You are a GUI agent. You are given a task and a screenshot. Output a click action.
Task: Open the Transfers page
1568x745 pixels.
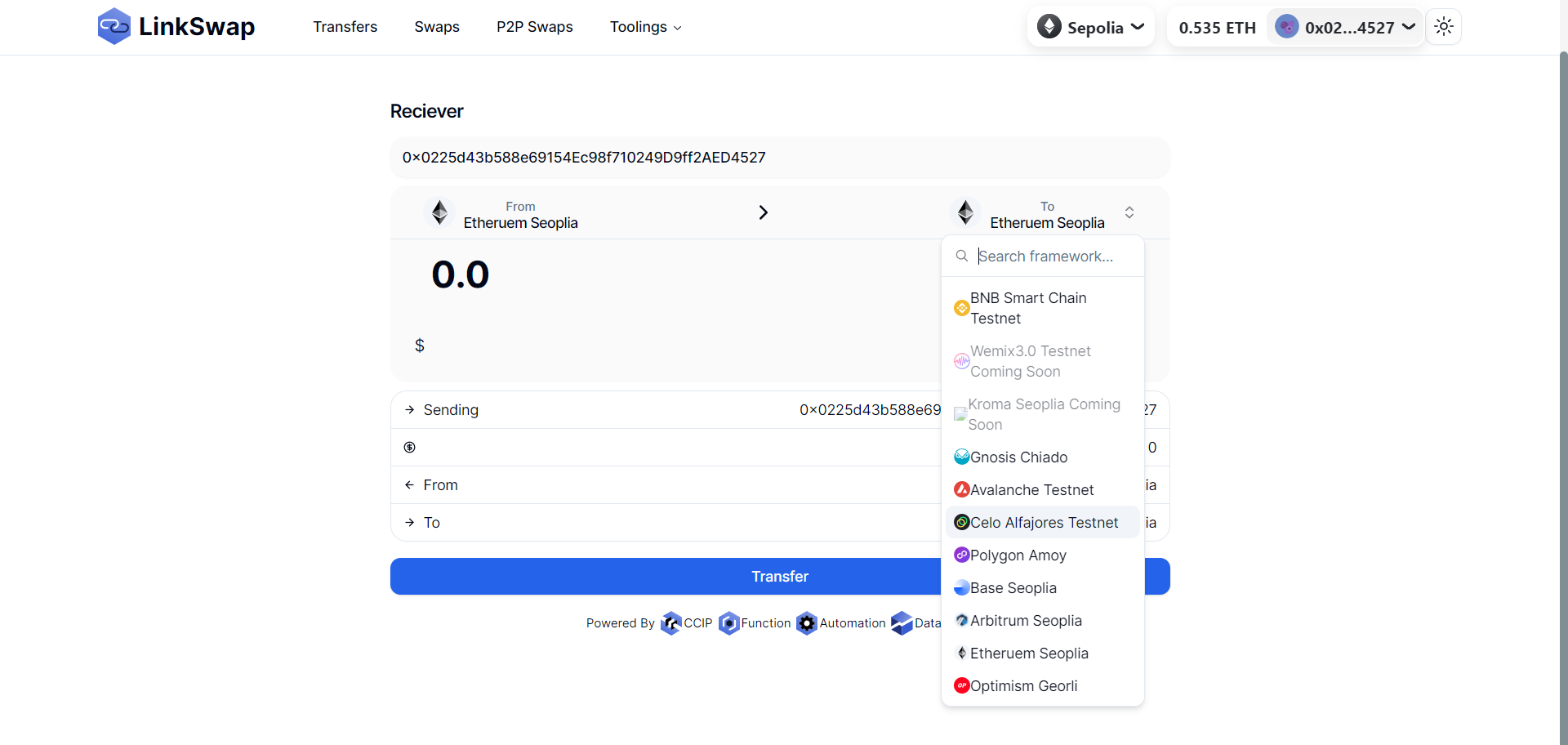point(345,27)
